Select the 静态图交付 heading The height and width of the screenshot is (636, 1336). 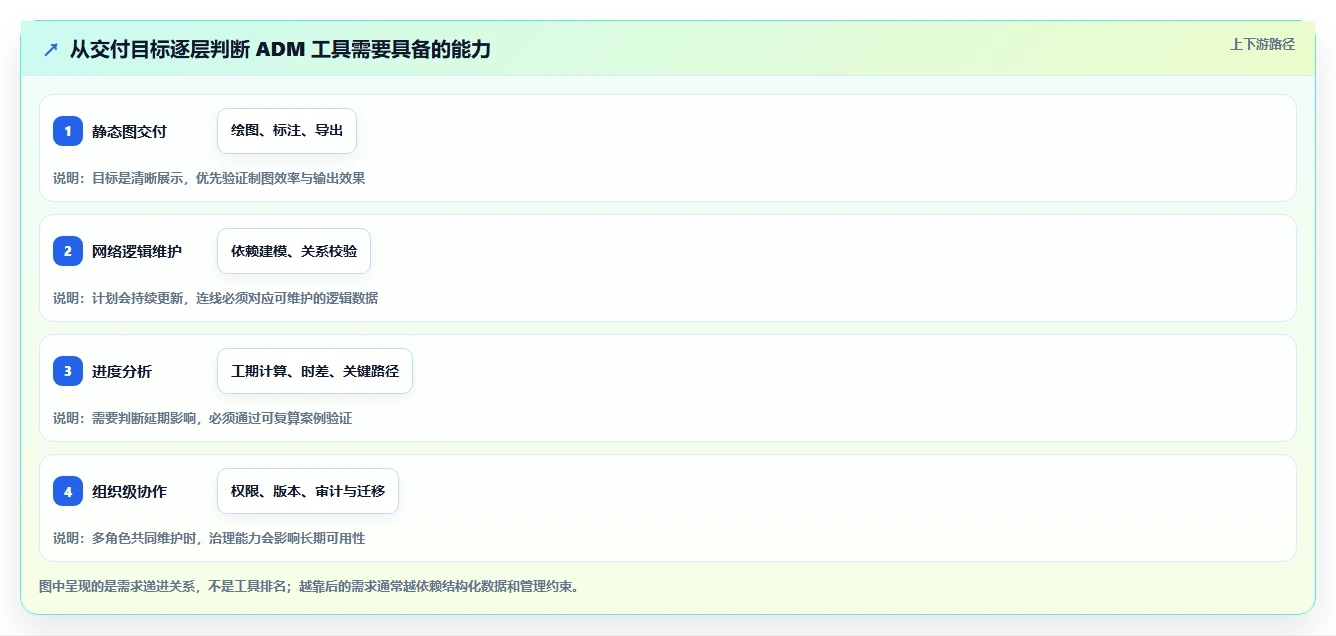[x=129, y=131]
